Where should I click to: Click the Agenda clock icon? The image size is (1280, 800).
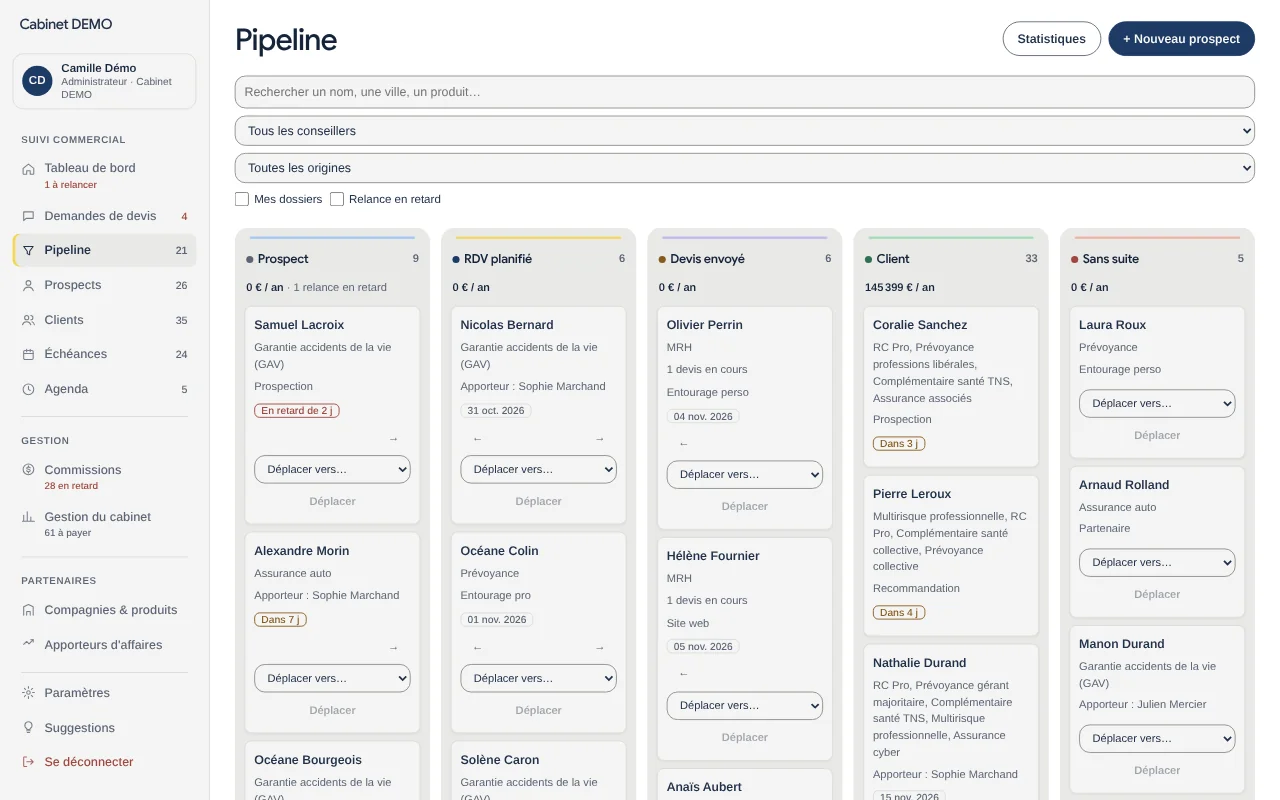pyautogui.click(x=28, y=389)
